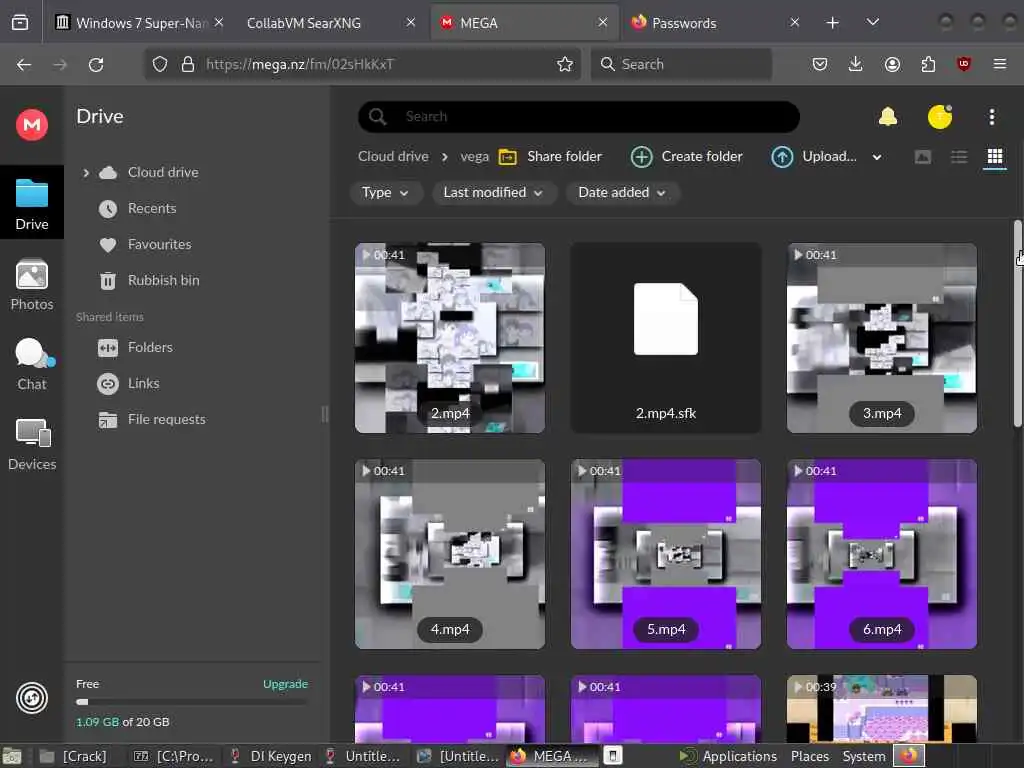Switch to list view
Viewport: 1024px width, 768px height.
pos(959,157)
